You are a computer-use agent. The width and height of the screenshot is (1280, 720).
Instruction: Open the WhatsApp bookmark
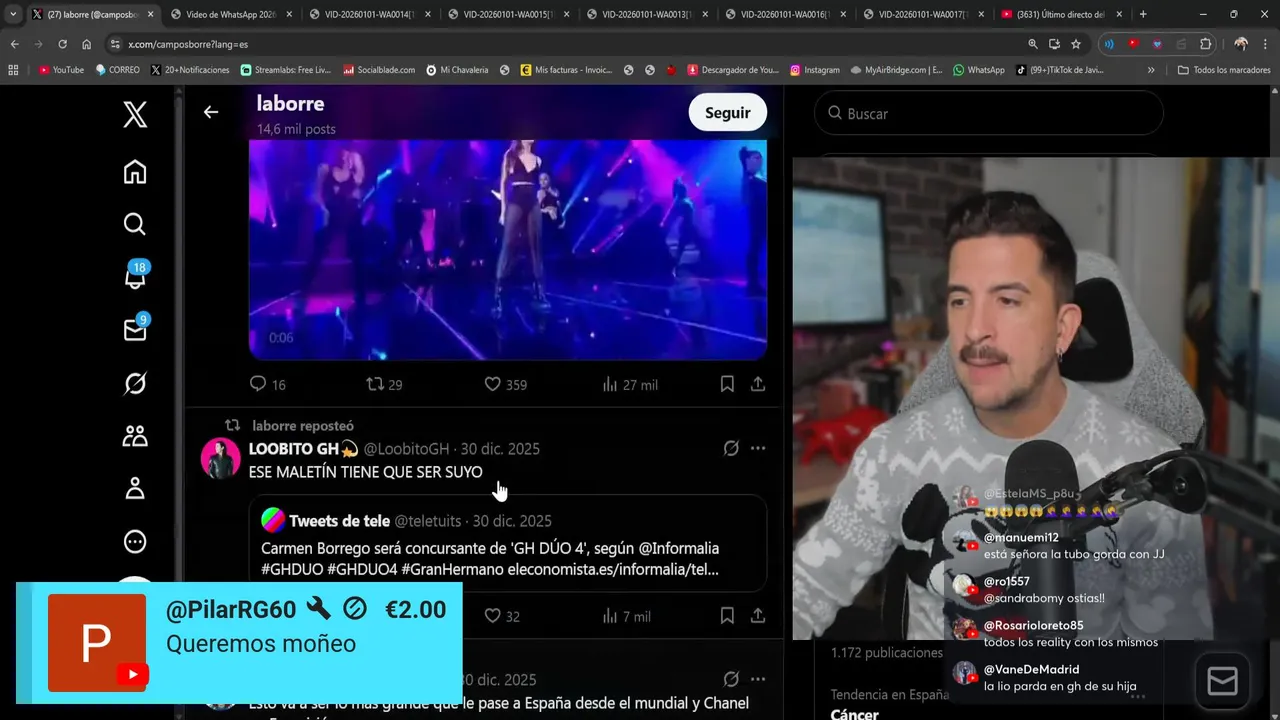[x=979, y=70]
